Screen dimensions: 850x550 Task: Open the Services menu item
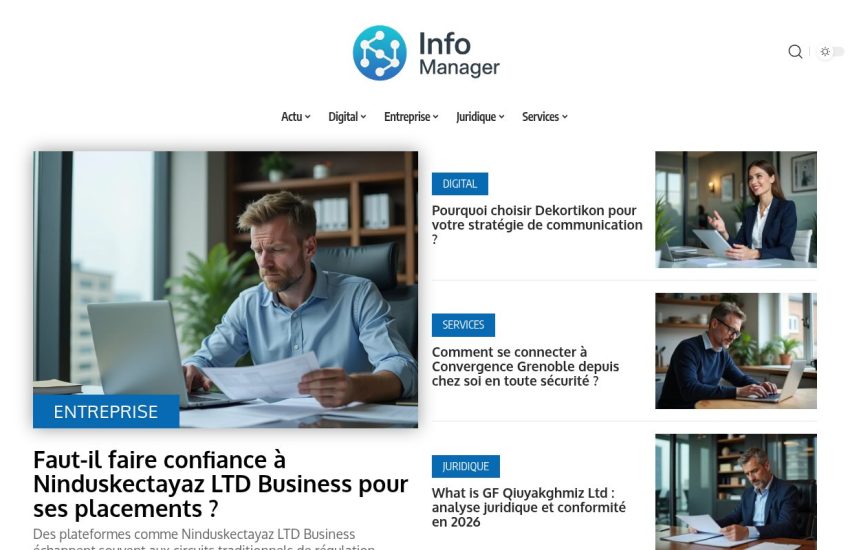pyautogui.click(x=544, y=117)
